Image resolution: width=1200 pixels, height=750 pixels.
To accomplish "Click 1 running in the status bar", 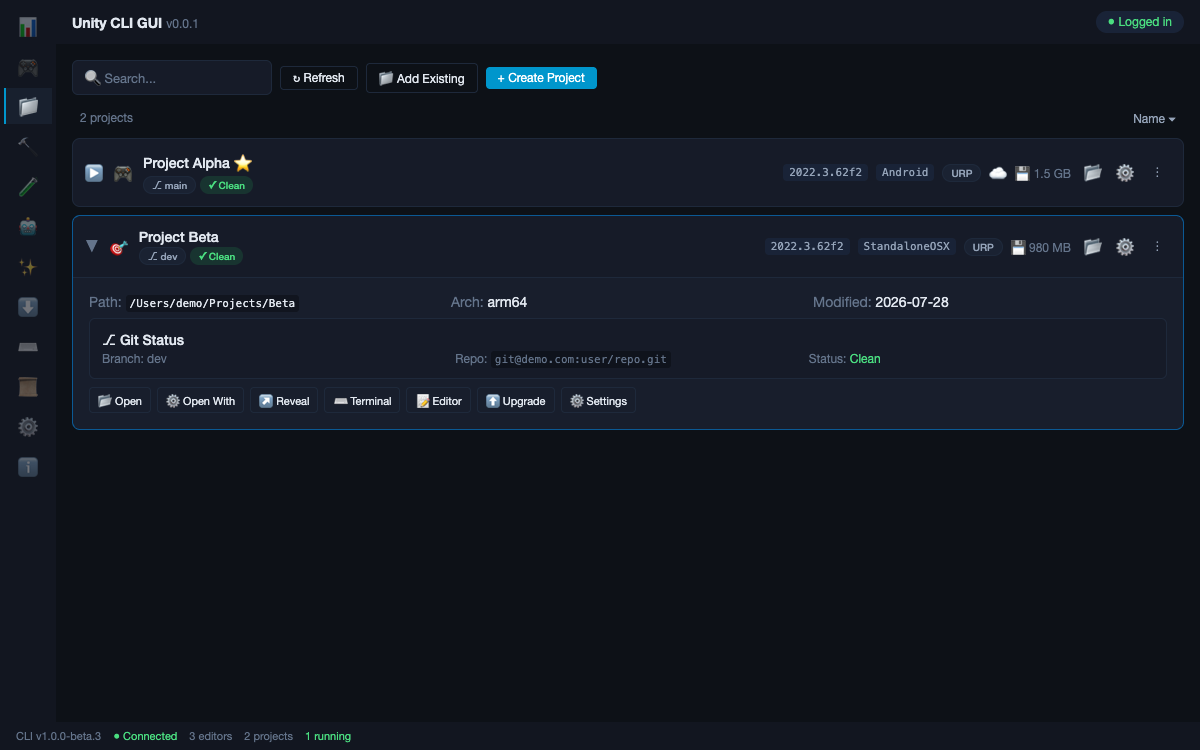I will click(x=328, y=736).
